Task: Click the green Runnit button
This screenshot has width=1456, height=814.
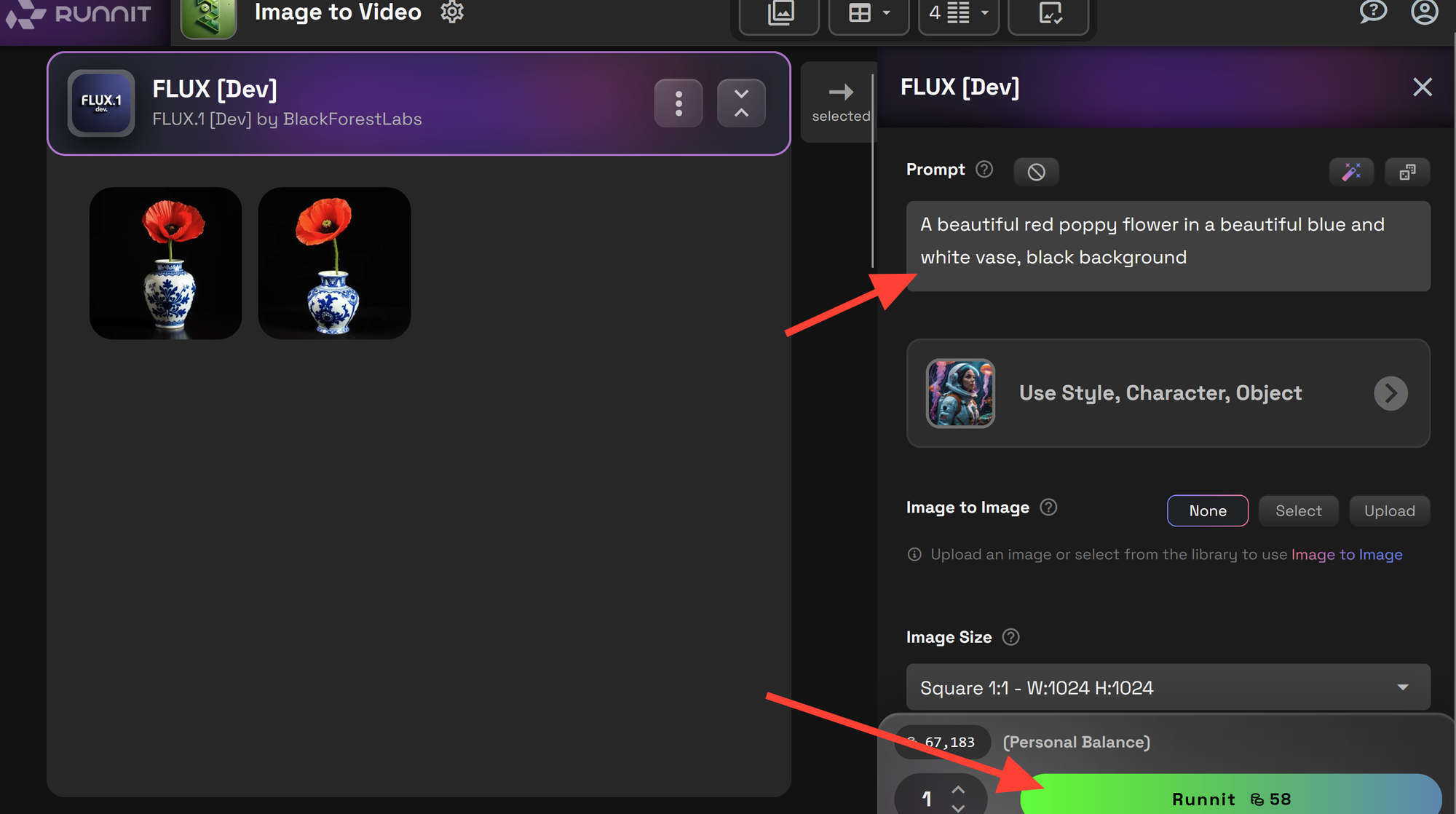Action: [x=1230, y=798]
